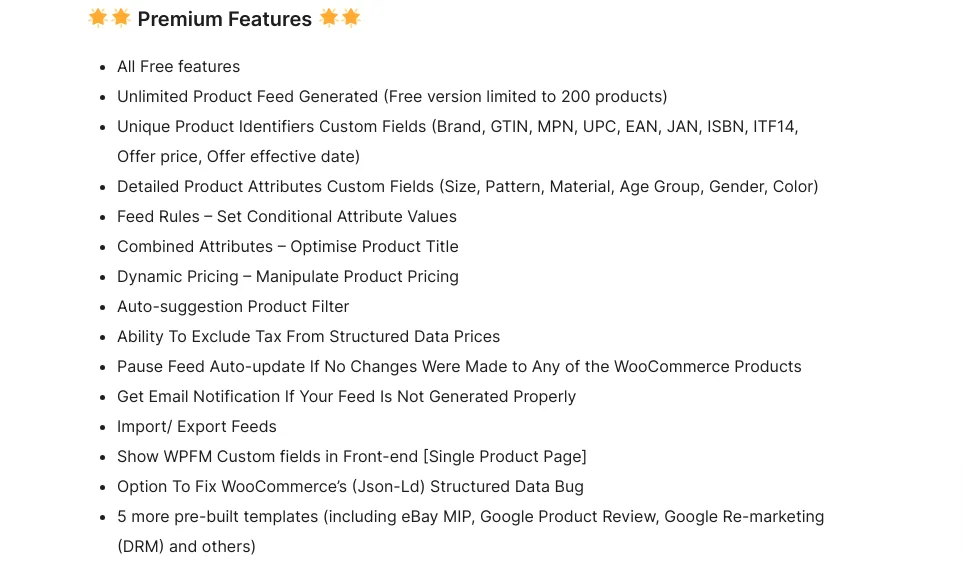Click the 'Detailed Product Attributes Custom Fields' item
The height and width of the screenshot is (580, 963).
pyautogui.click(x=467, y=187)
